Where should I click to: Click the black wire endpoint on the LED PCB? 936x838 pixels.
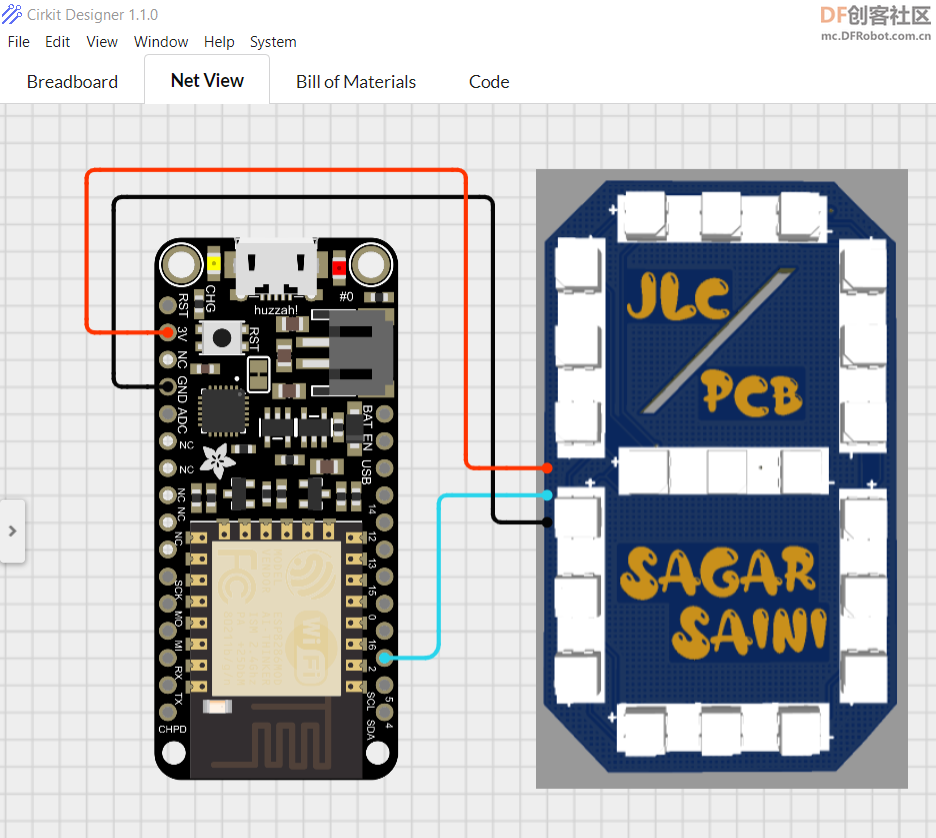[547, 522]
